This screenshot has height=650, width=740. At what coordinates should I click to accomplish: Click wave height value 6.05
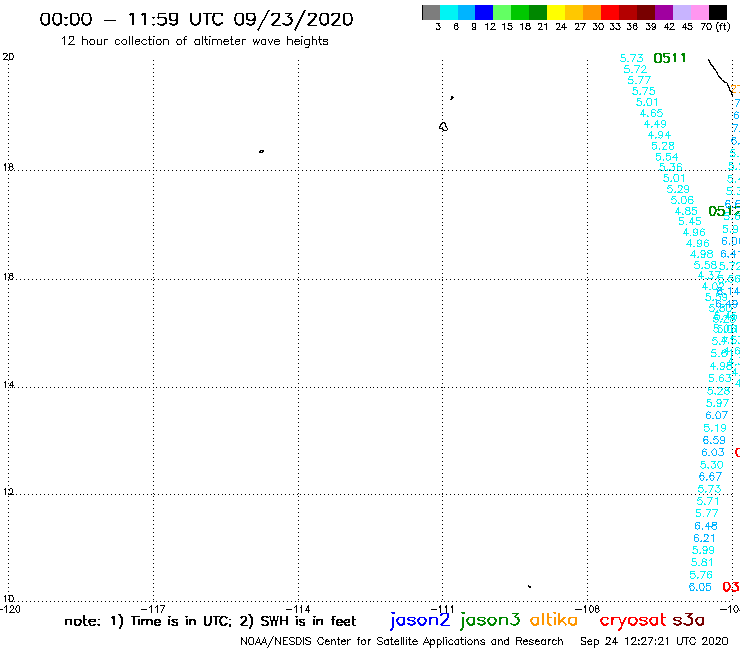point(700,587)
